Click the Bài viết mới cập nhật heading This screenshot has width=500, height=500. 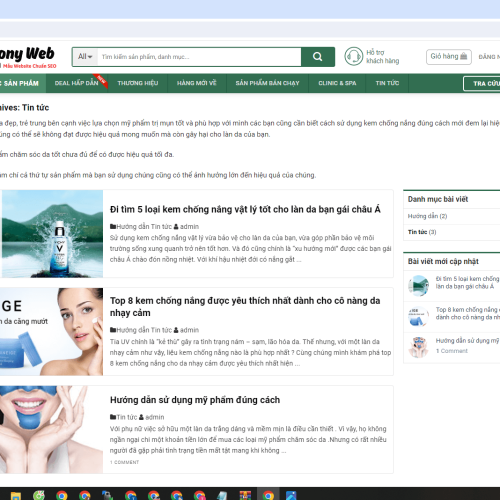tap(443, 262)
